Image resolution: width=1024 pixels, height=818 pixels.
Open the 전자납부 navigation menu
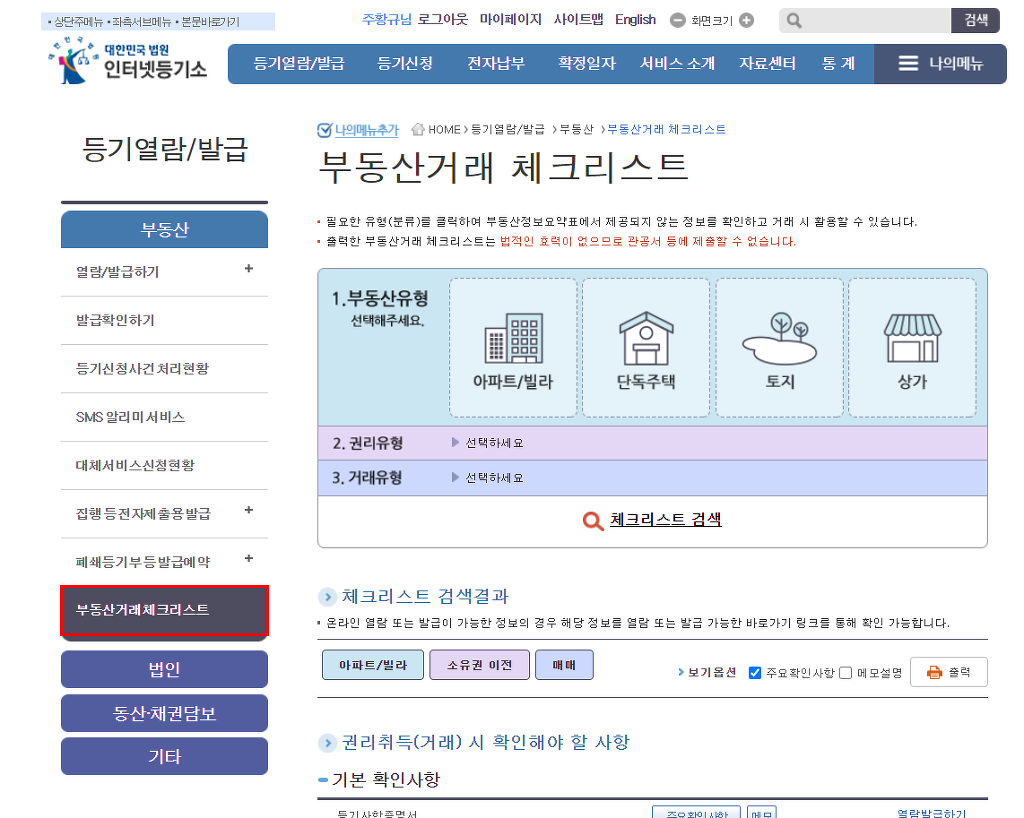pyautogui.click(x=496, y=64)
